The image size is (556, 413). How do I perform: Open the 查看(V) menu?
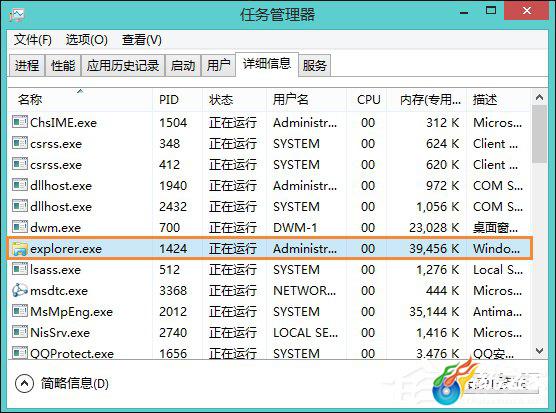click(141, 40)
